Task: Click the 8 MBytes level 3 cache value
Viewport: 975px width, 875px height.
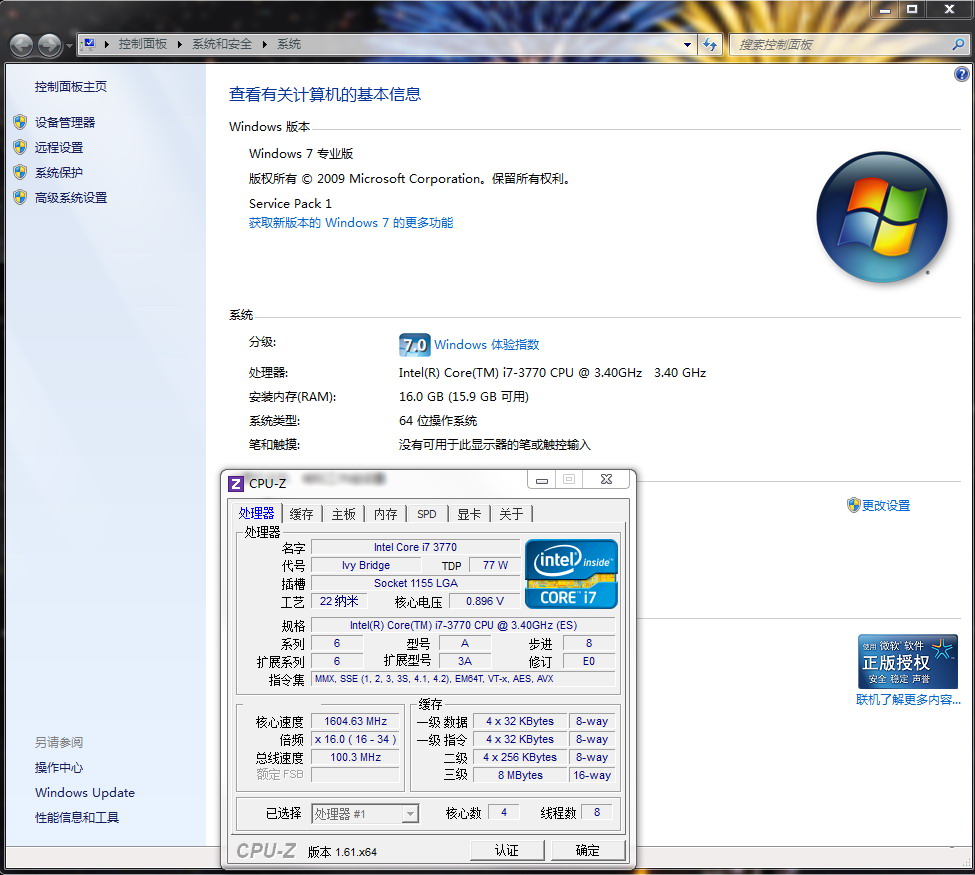Action: pos(520,775)
